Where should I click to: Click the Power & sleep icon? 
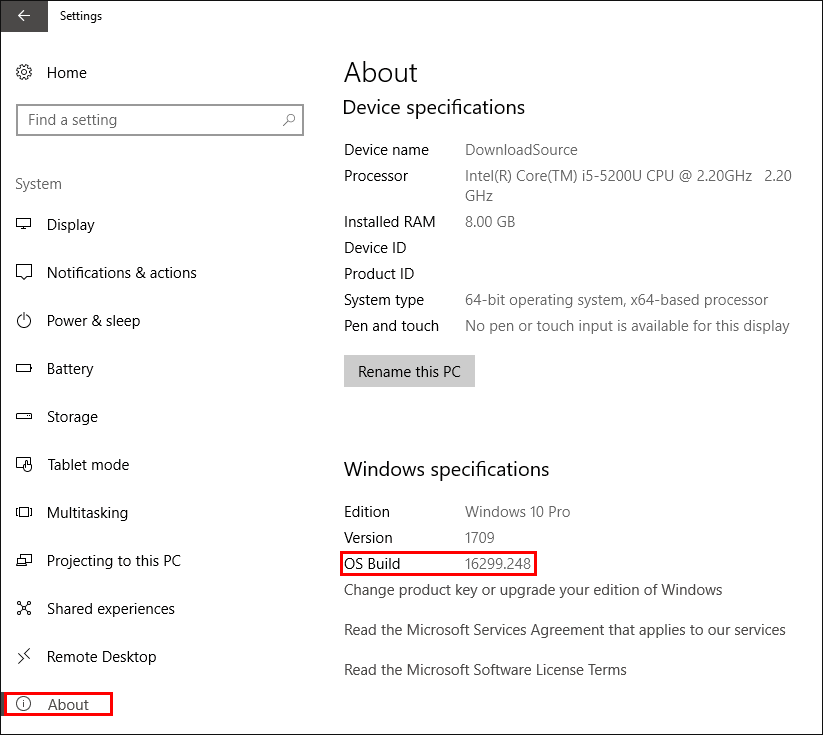(24, 320)
